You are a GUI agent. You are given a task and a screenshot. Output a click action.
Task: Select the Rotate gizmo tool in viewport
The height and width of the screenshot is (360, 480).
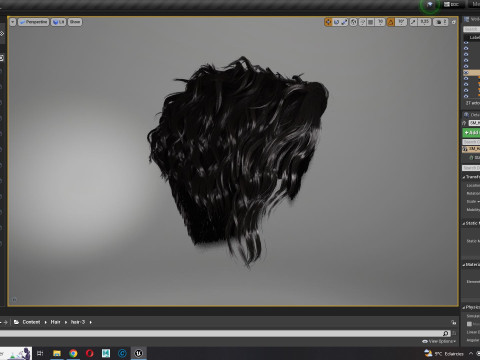point(336,22)
